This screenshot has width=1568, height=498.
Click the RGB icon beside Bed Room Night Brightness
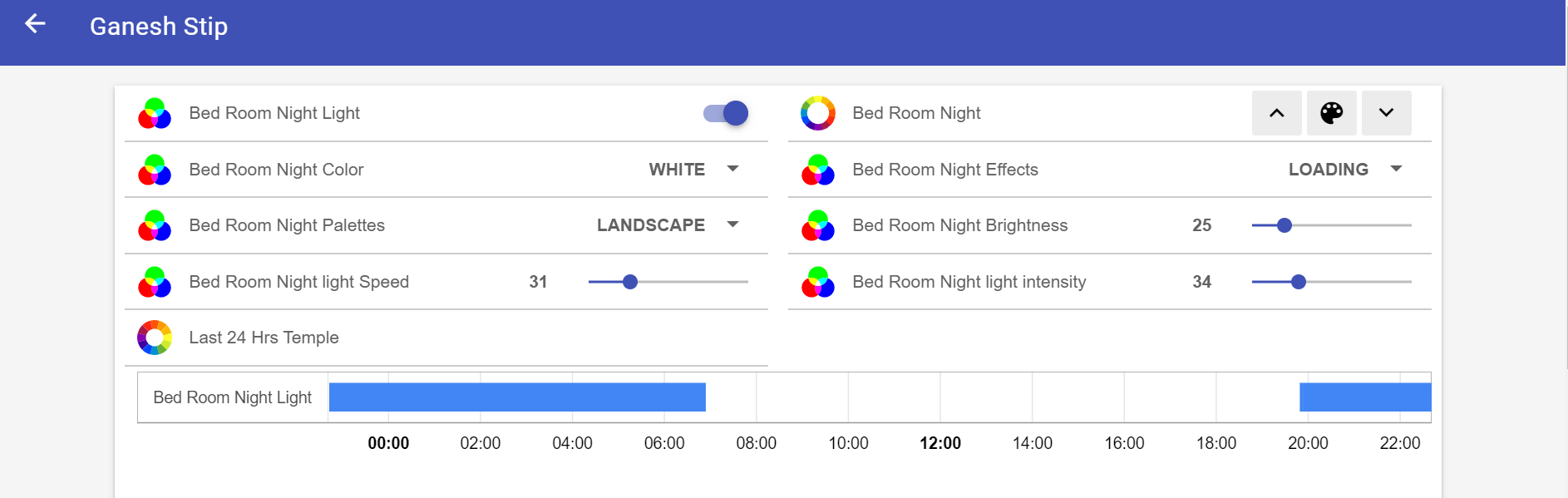(818, 225)
